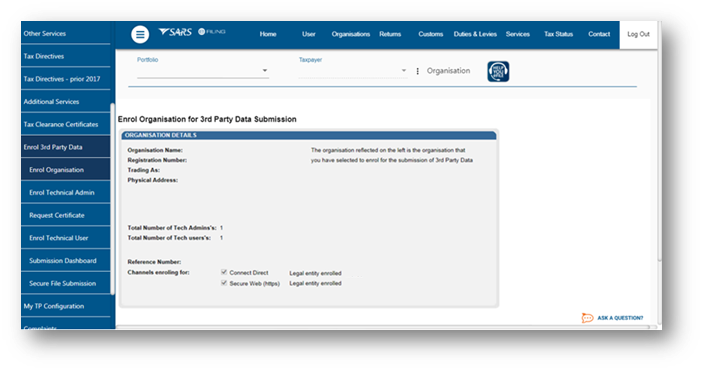Collapse Enrol 3rd Party Data section

point(66,147)
